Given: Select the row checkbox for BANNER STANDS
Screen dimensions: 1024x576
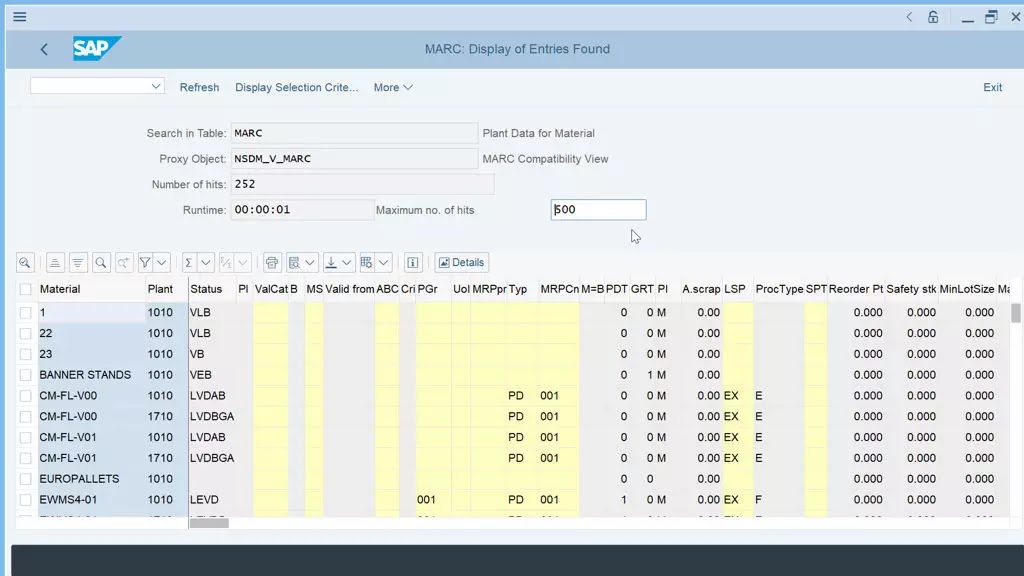Looking at the screenshot, I should point(25,375).
